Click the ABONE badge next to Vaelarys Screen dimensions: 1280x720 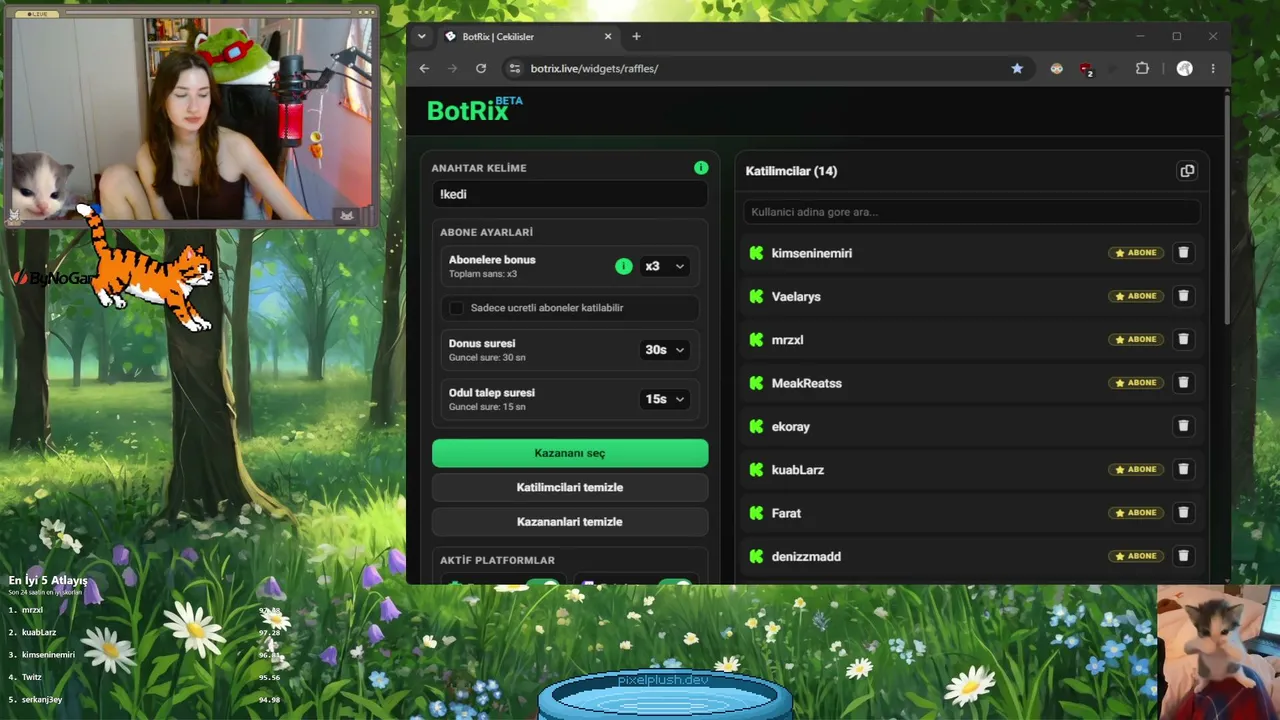pos(1136,296)
